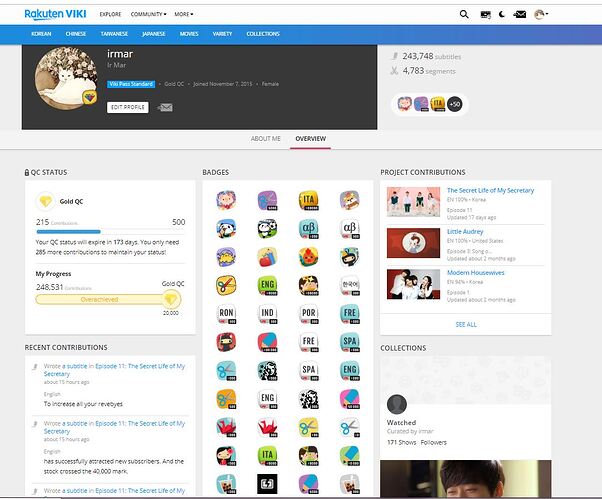Click See All under Project Contributions
602x499 pixels.
(x=466, y=324)
